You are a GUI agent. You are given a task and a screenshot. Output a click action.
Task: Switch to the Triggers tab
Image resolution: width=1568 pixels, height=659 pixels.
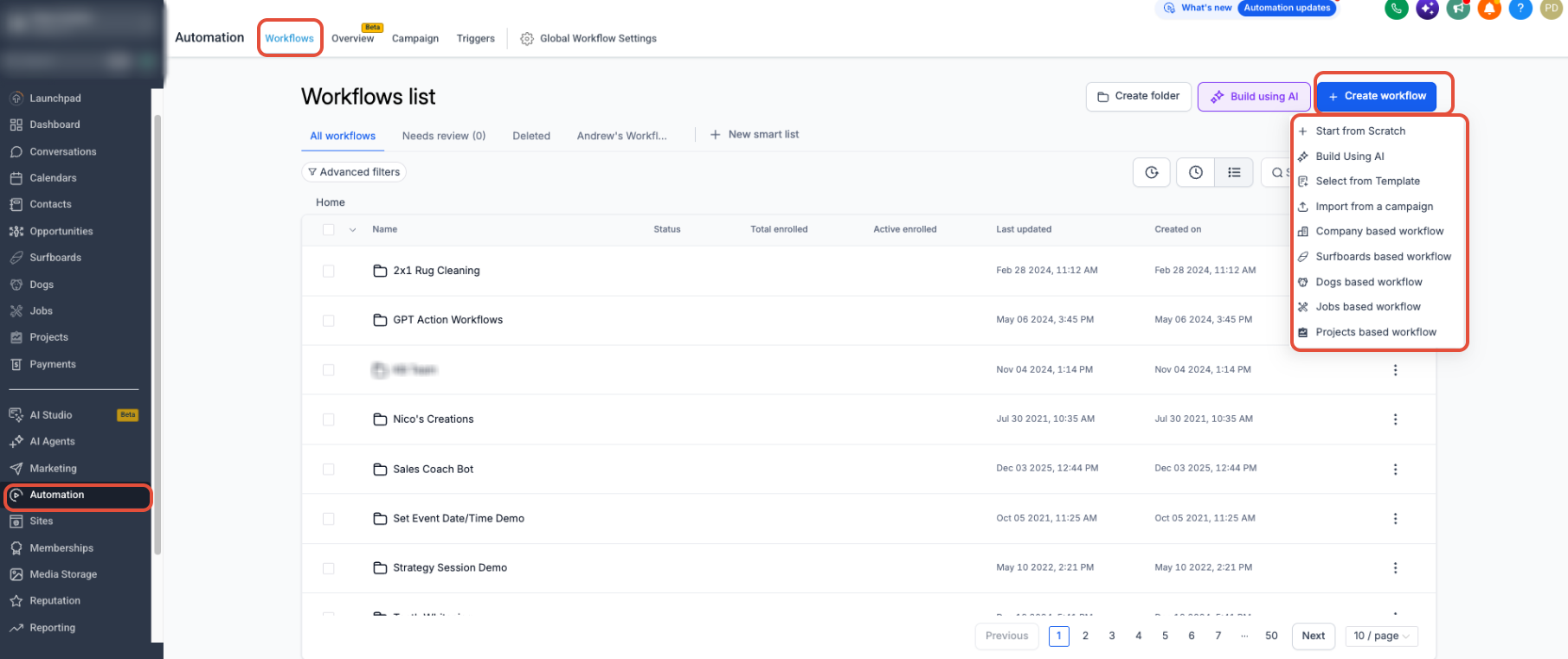coord(476,39)
